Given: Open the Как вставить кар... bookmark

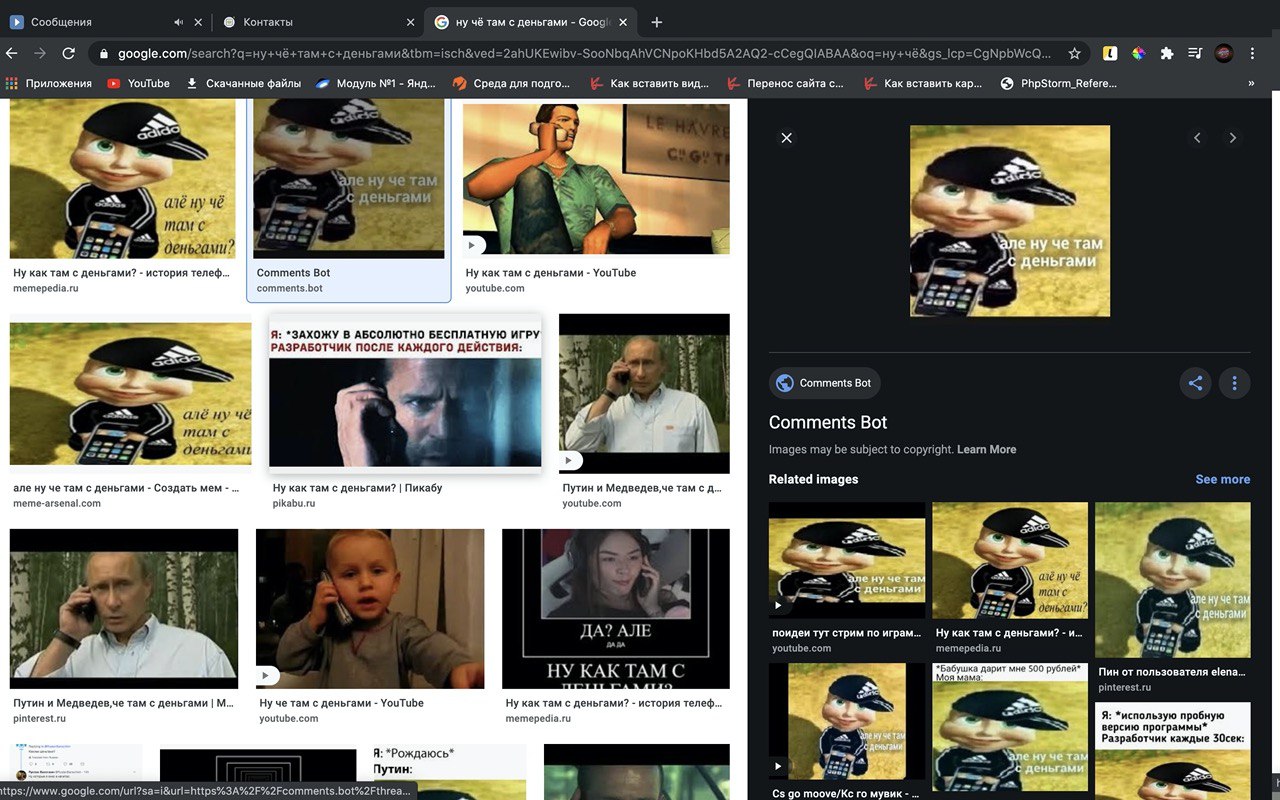Looking at the screenshot, I should pyautogui.click(x=922, y=83).
